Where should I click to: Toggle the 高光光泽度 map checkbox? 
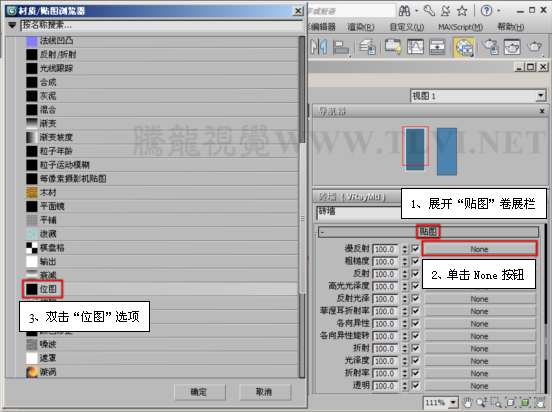click(415, 286)
